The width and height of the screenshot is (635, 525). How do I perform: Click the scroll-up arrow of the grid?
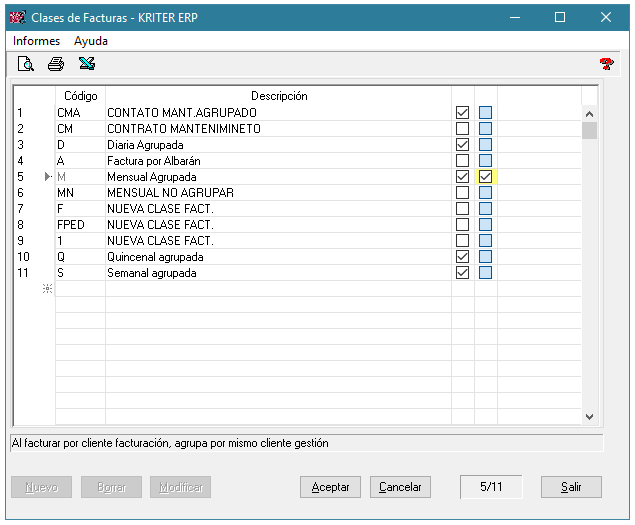(x=589, y=113)
